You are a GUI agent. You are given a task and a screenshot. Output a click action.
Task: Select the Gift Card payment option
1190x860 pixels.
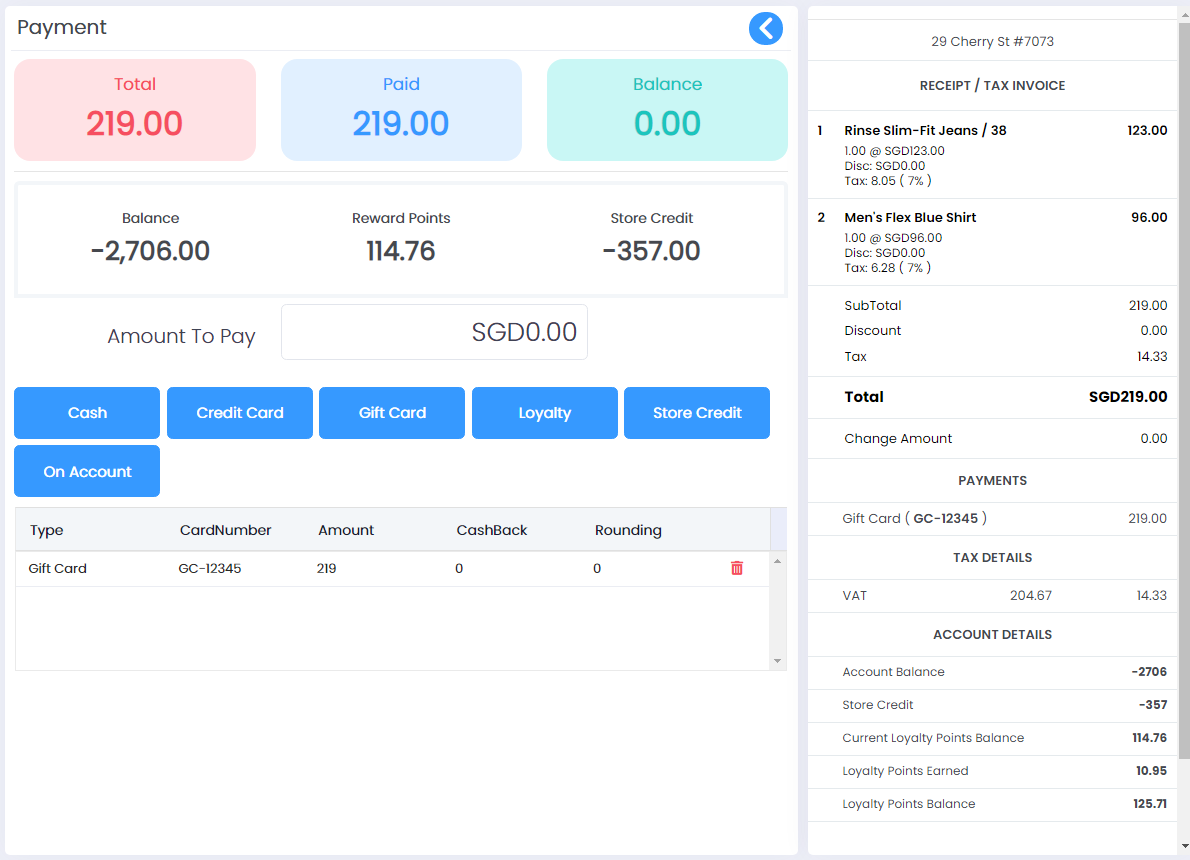(391, 412)
